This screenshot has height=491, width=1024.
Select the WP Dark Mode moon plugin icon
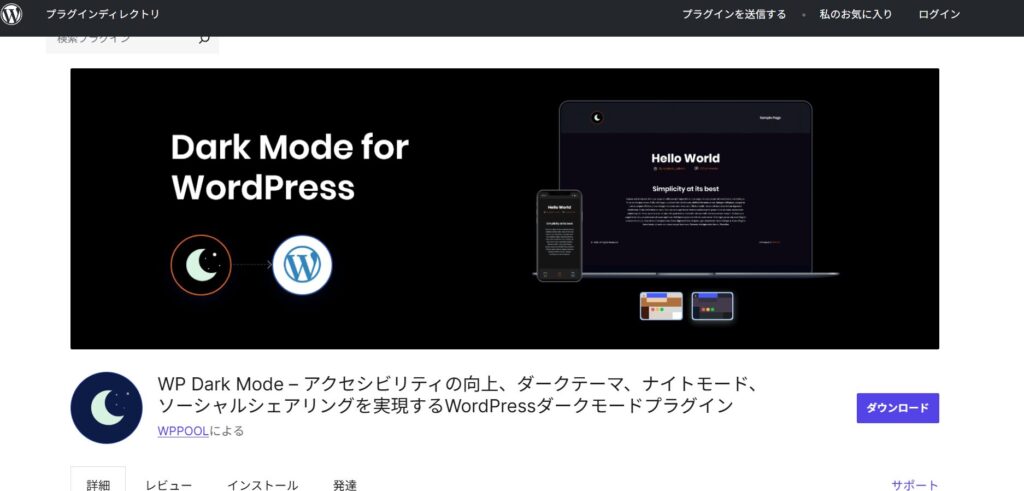[106, 407]
